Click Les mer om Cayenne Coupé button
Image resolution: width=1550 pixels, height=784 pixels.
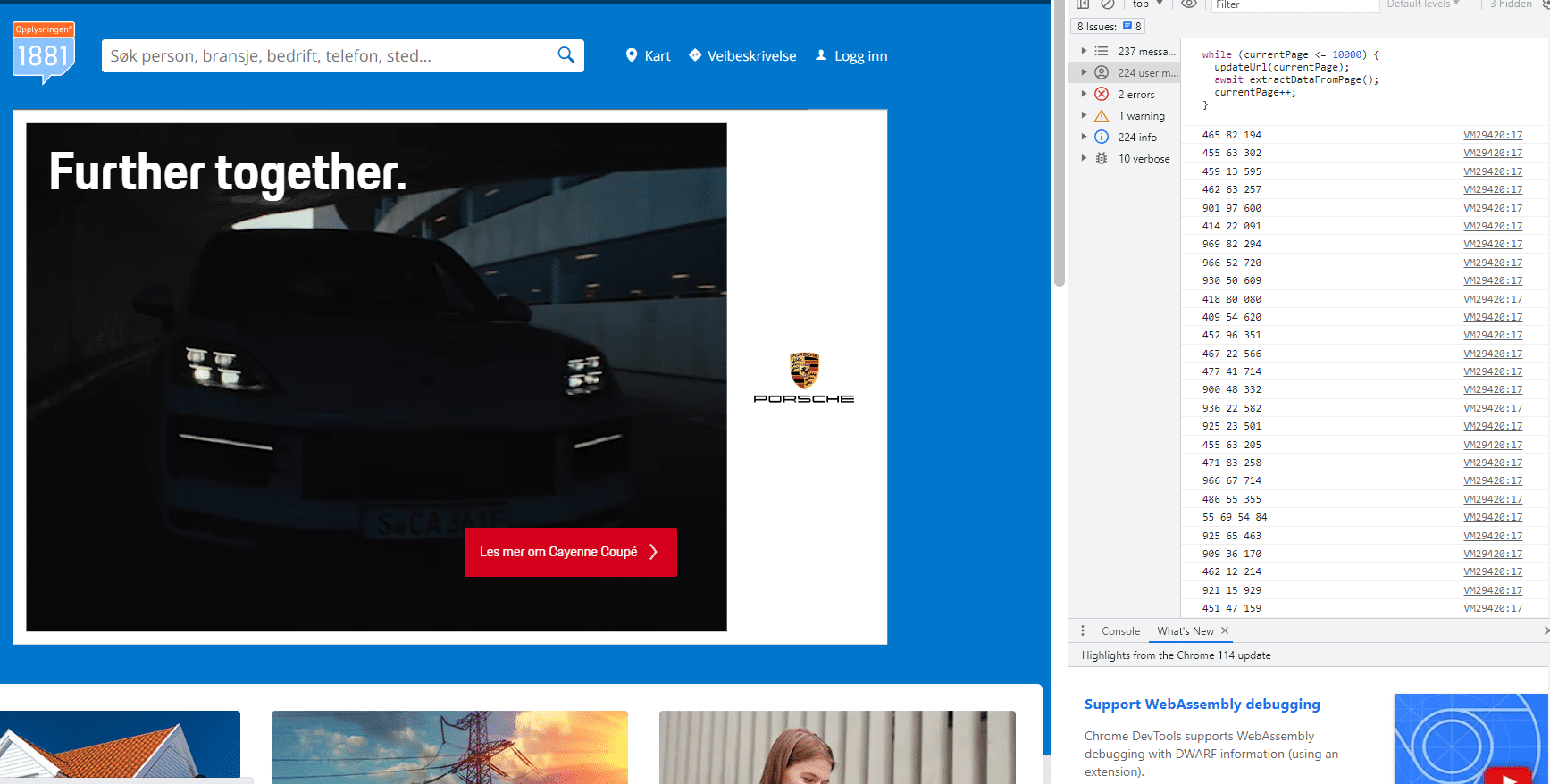click(570, 552)
